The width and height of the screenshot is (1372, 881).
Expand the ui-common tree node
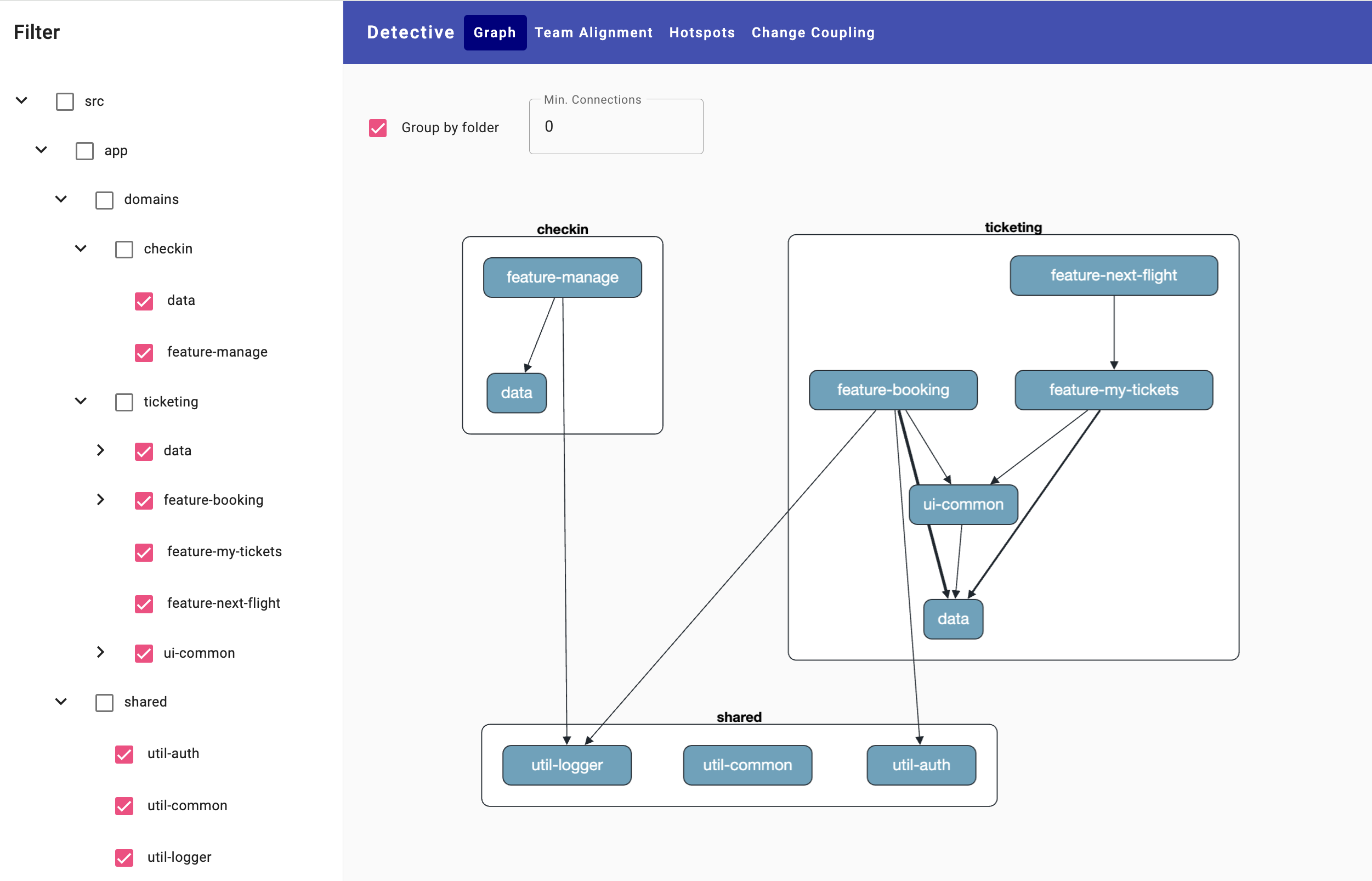click(101, 652)
